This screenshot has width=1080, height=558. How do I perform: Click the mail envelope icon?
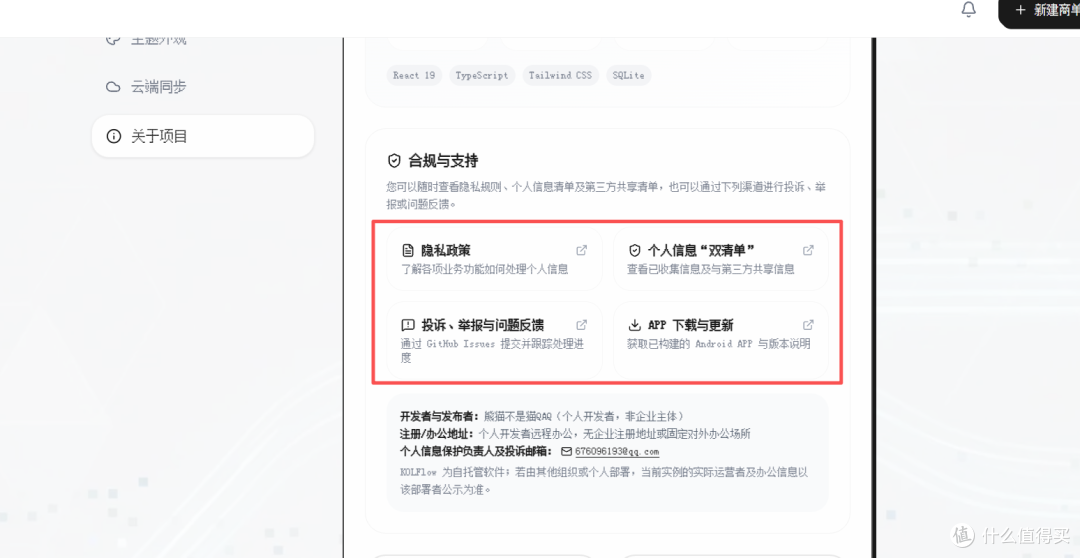coord(566,452)
